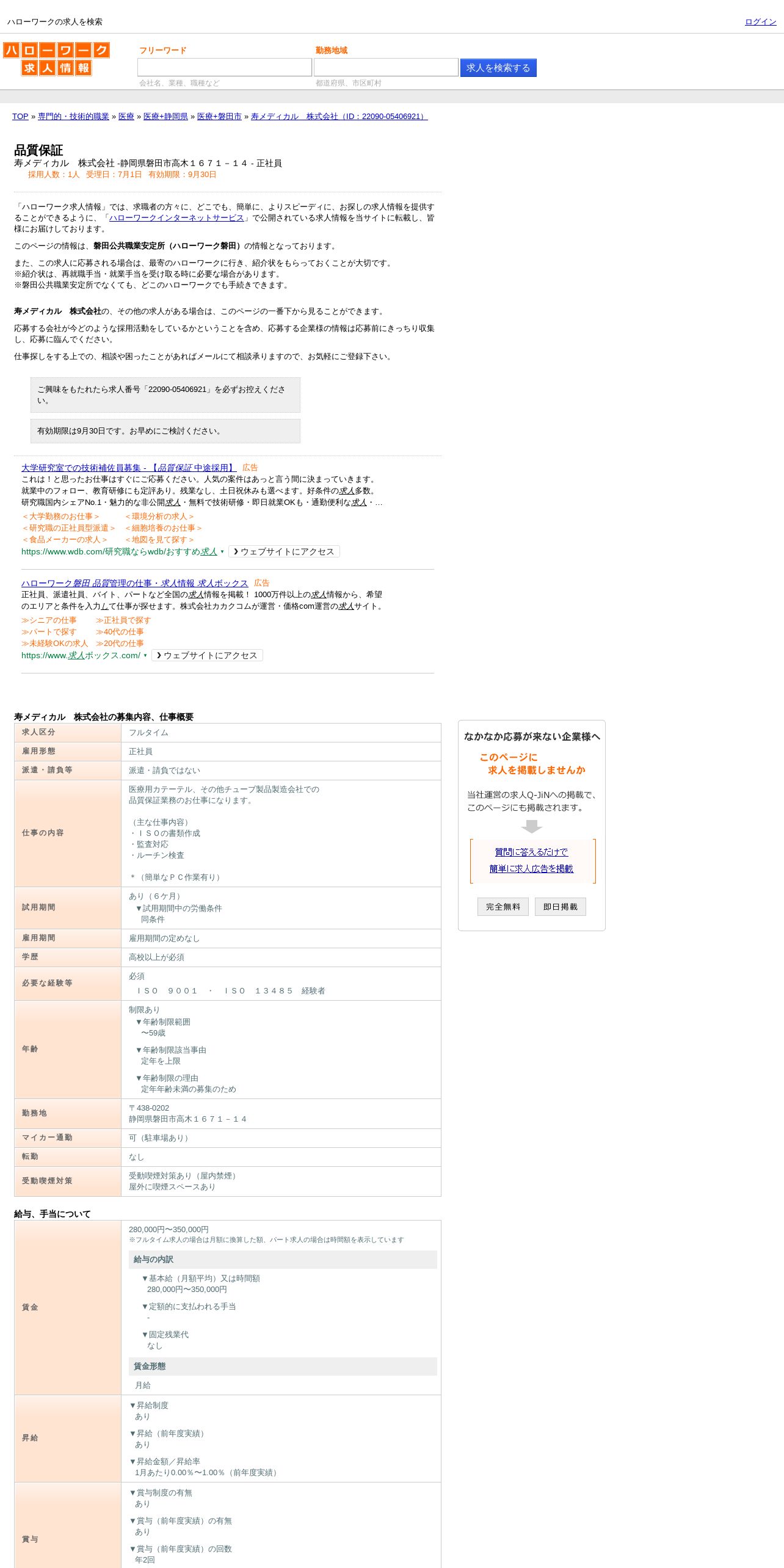Viewport: 784px width, 1568px height.
Task: Click the 高校以上が必須 education value
Action: click(x=156, y=957)
